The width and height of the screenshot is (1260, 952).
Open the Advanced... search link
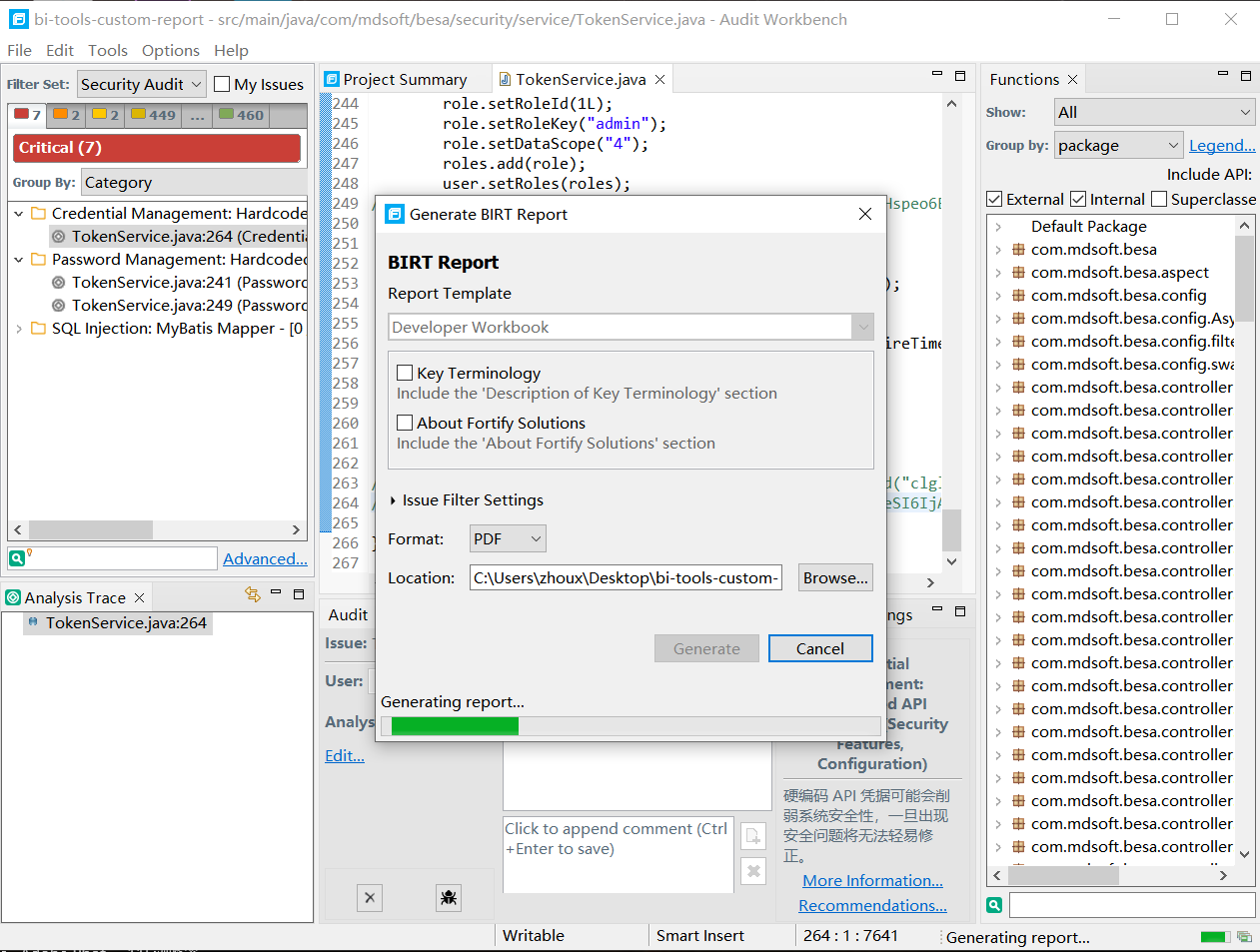[265, 558]
